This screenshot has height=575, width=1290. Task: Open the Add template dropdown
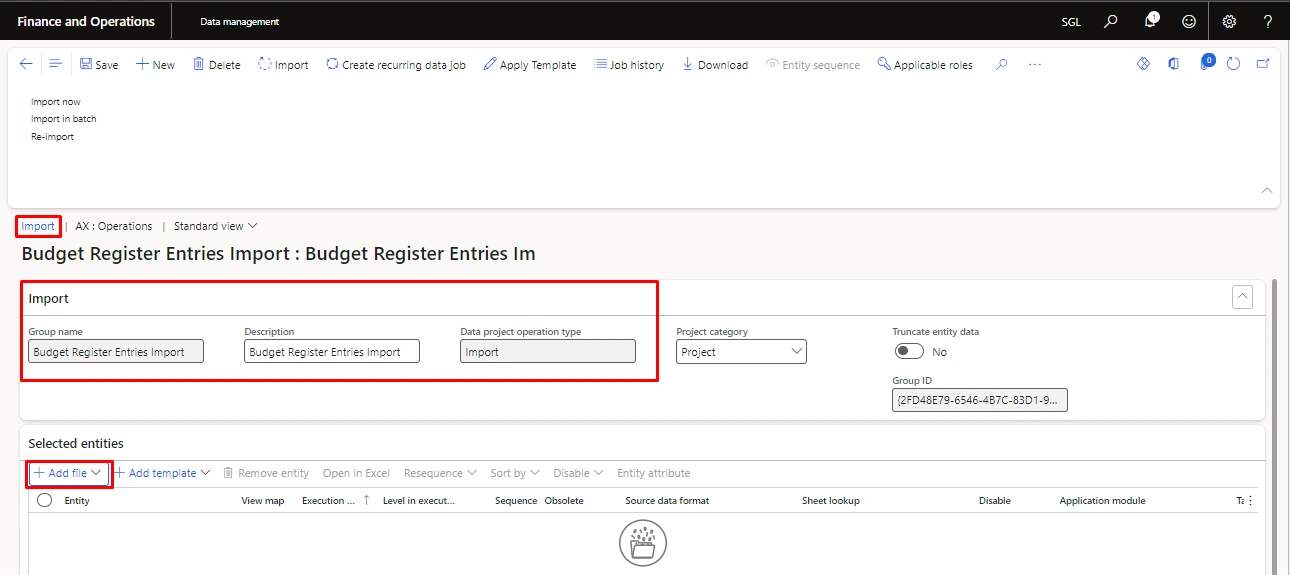coord(162,473)
